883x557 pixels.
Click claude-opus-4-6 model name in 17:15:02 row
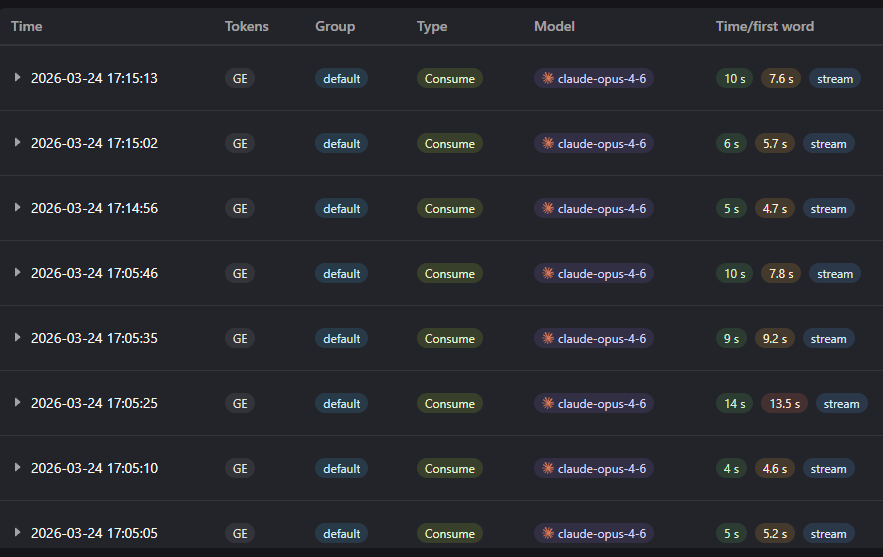(x=601, y=143)
